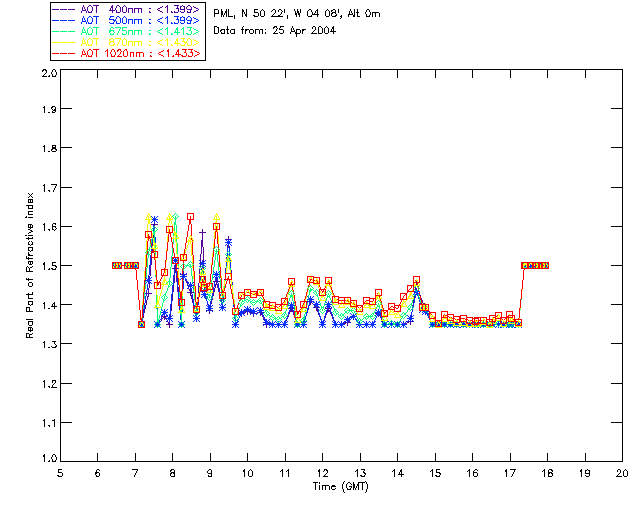640x512 pixels.
Task: Click the AOT 675nm legend entry
Action: 126,31
